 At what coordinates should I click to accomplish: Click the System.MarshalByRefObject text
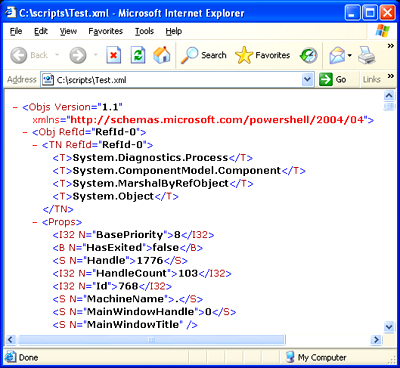coord(151,183)
